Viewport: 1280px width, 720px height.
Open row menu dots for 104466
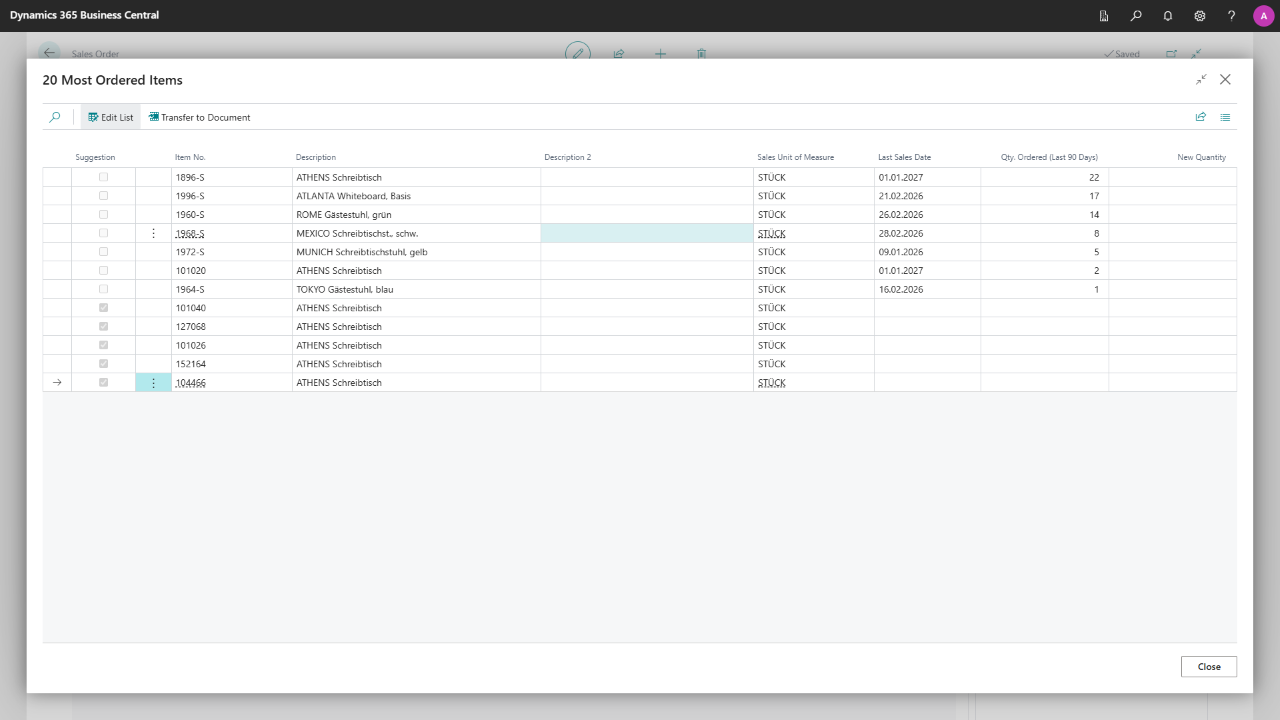point(153,383)
